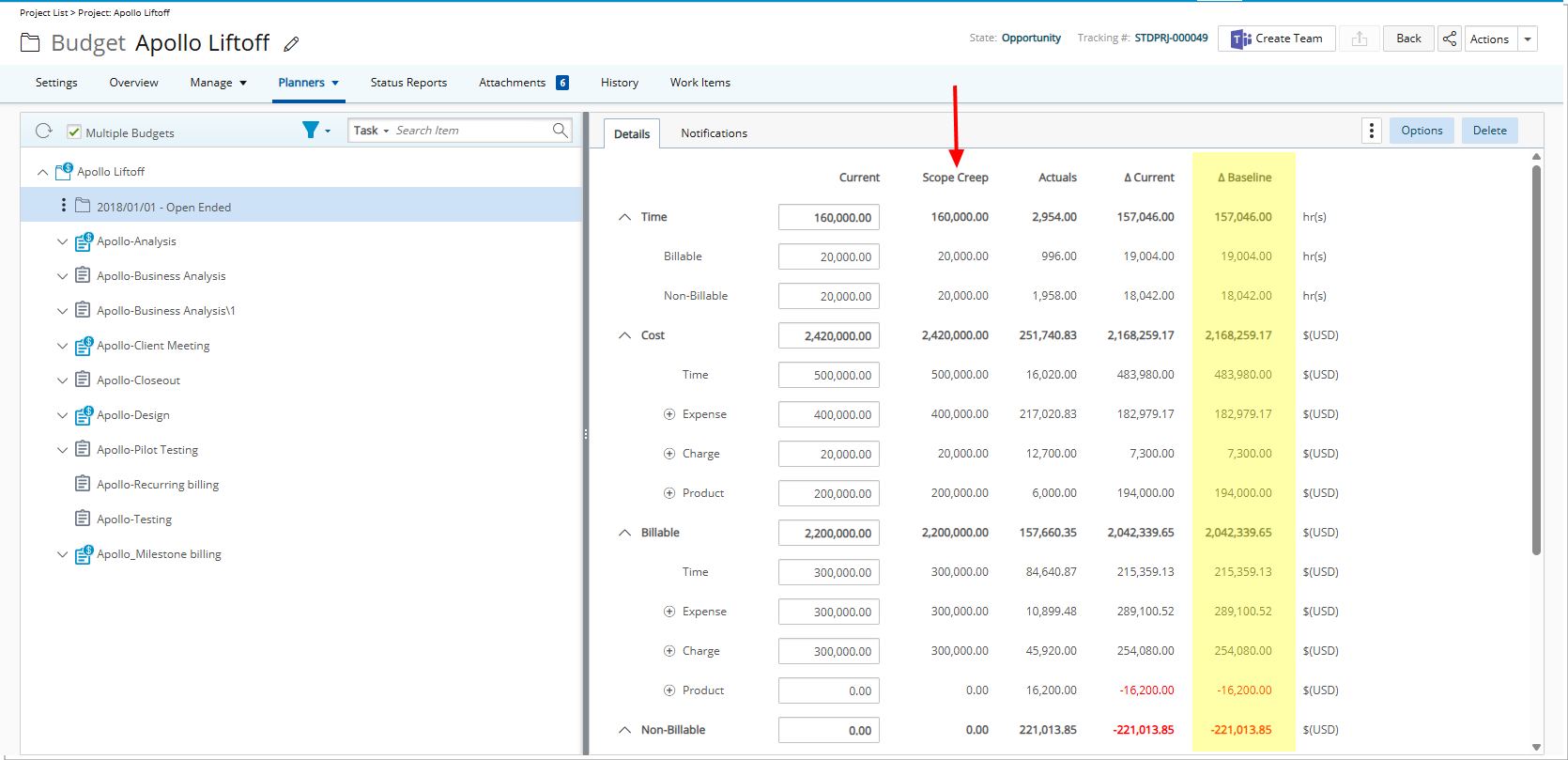Viewport: 1568px width, 760px height.
Task: Click the details panel vertical scrollbar
Action: [x=1536, y=360]
